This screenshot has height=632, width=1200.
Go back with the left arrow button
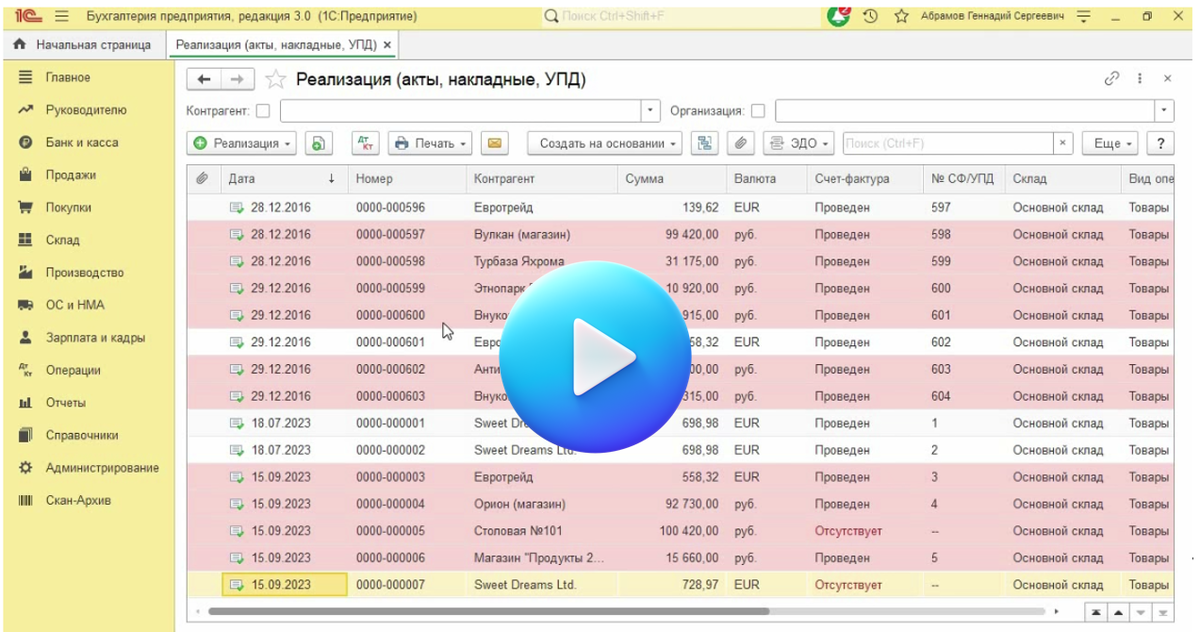(x=205, y=79)
